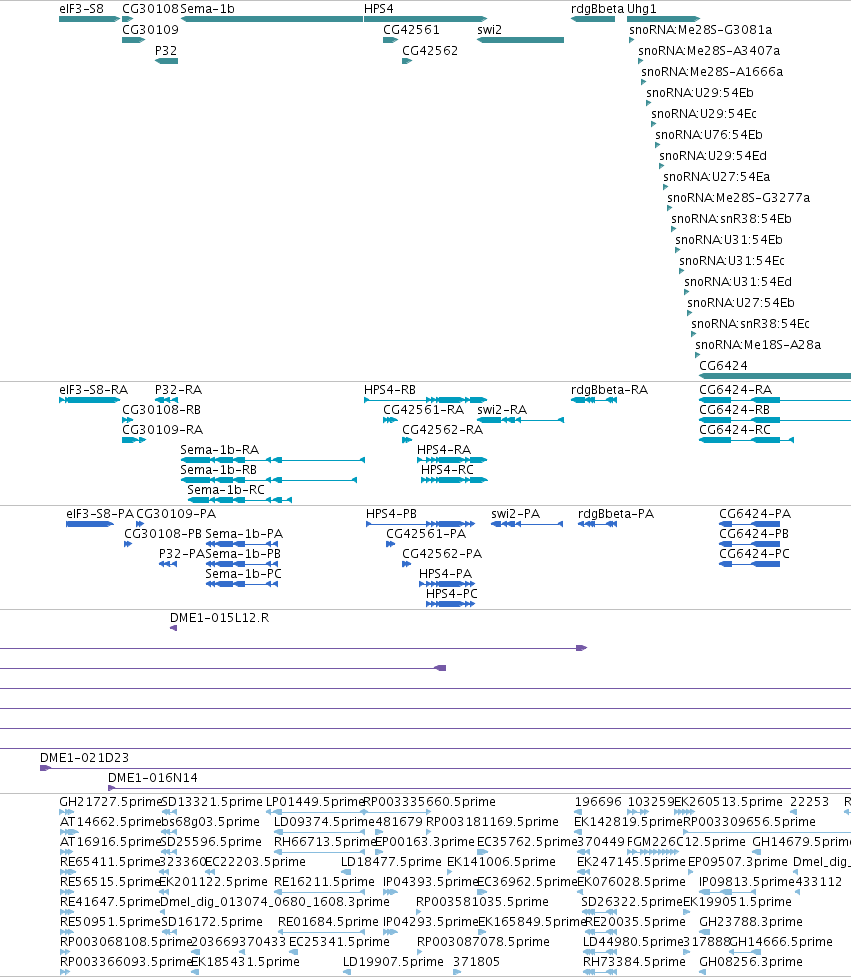
Task: Click the teal swi2 gene arrow glyph
Action: tap(520, 41)
